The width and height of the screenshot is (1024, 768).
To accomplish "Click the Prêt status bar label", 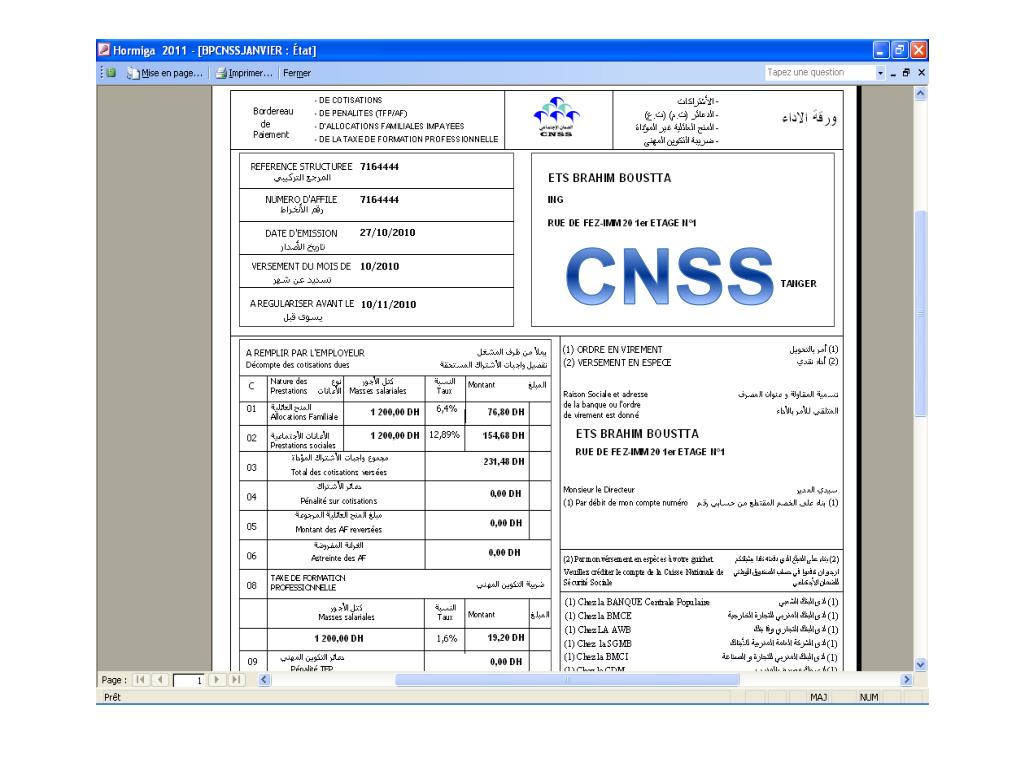I will point(112,697).
